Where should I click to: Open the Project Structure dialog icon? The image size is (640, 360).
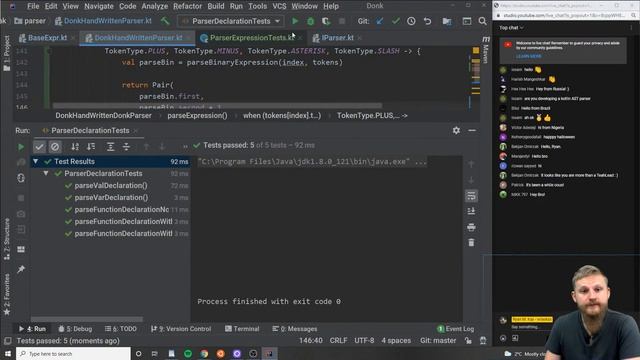point(447,21)
